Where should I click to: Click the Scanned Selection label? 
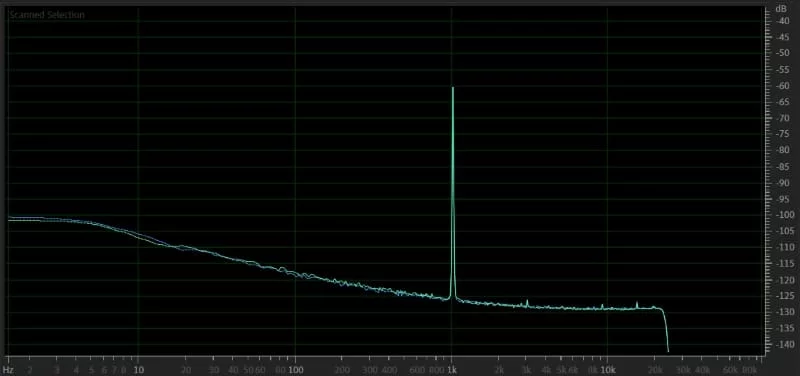pyautogui.click(x=47, y=15)
